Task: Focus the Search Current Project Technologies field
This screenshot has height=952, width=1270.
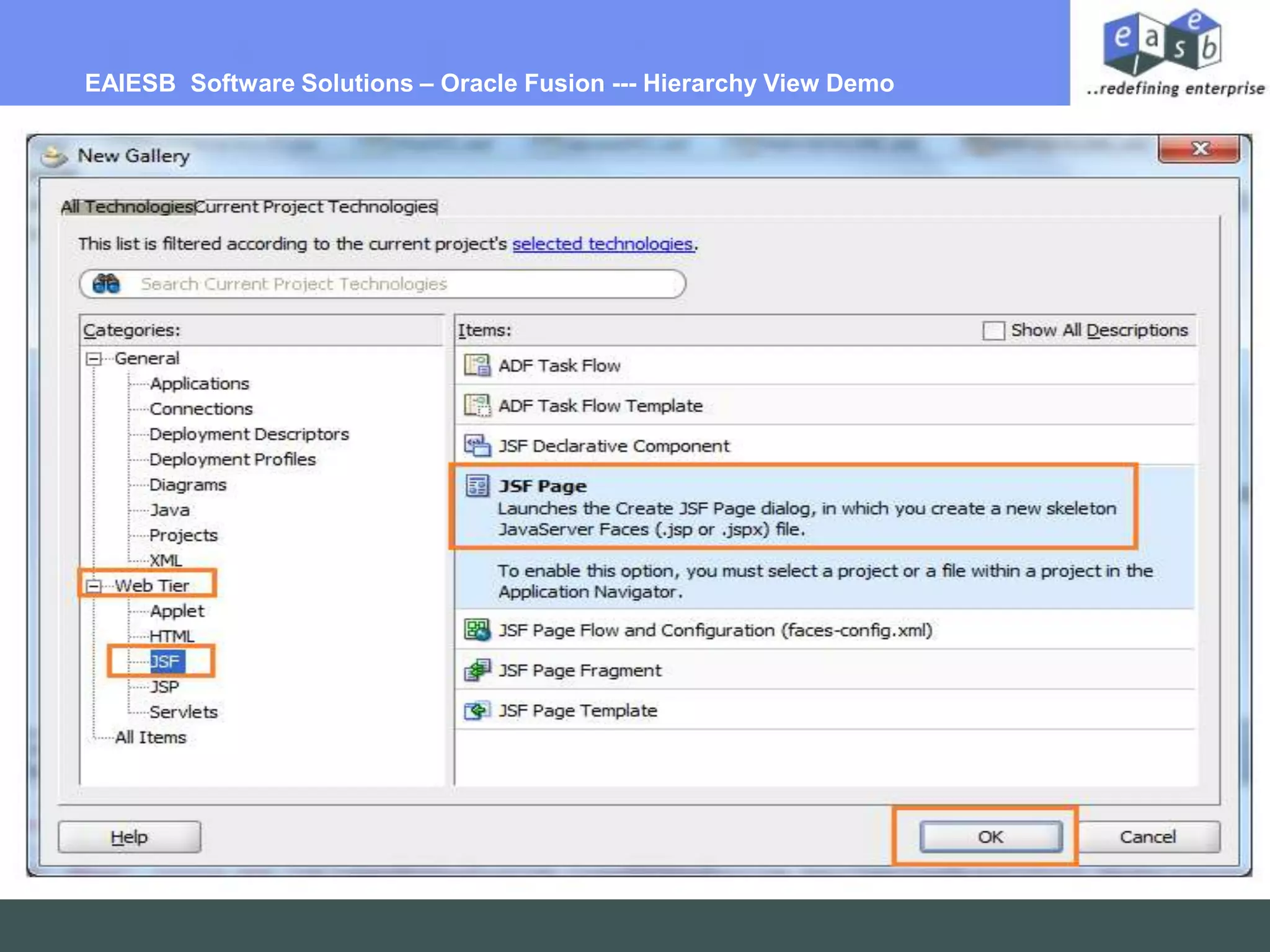Action: pyautogui.click(x=383, y=284)
